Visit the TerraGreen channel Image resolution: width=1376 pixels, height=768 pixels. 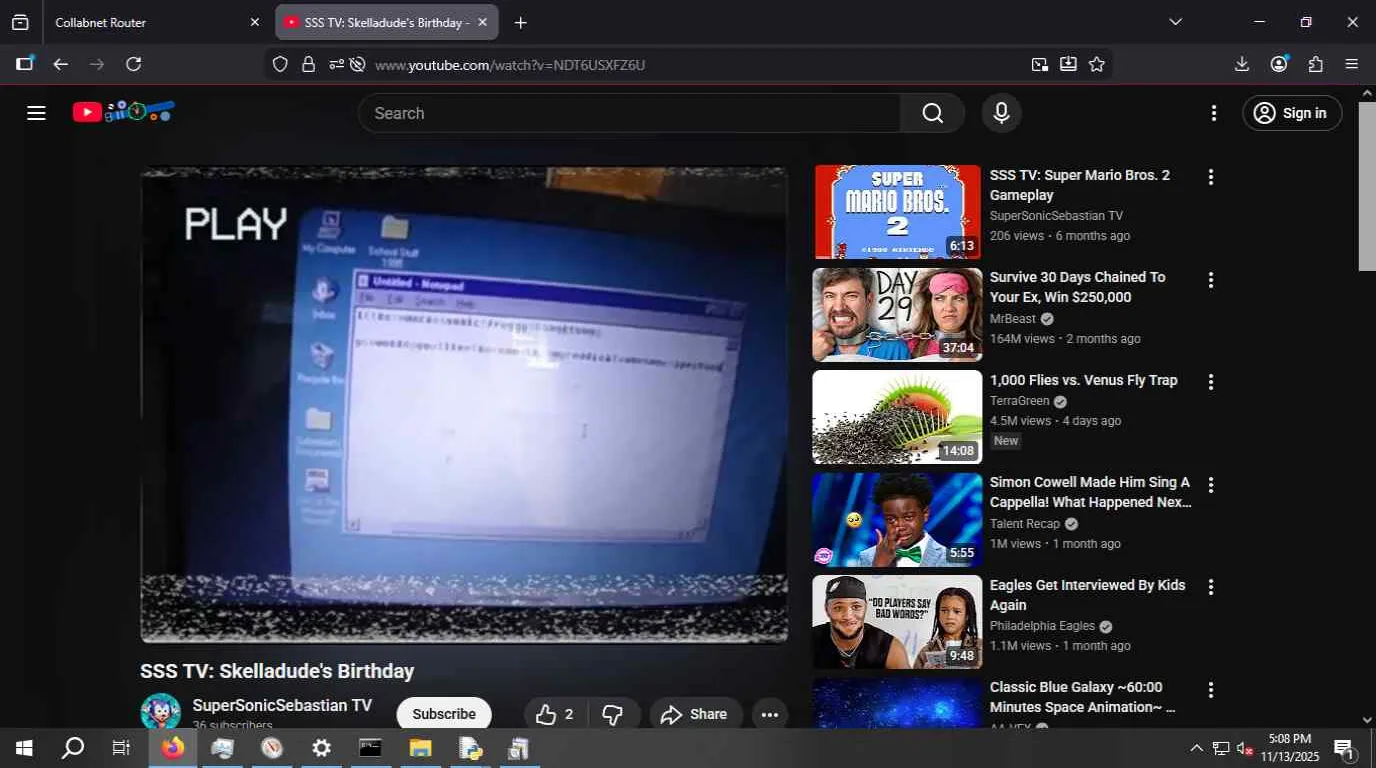(x=1020, y=401)
